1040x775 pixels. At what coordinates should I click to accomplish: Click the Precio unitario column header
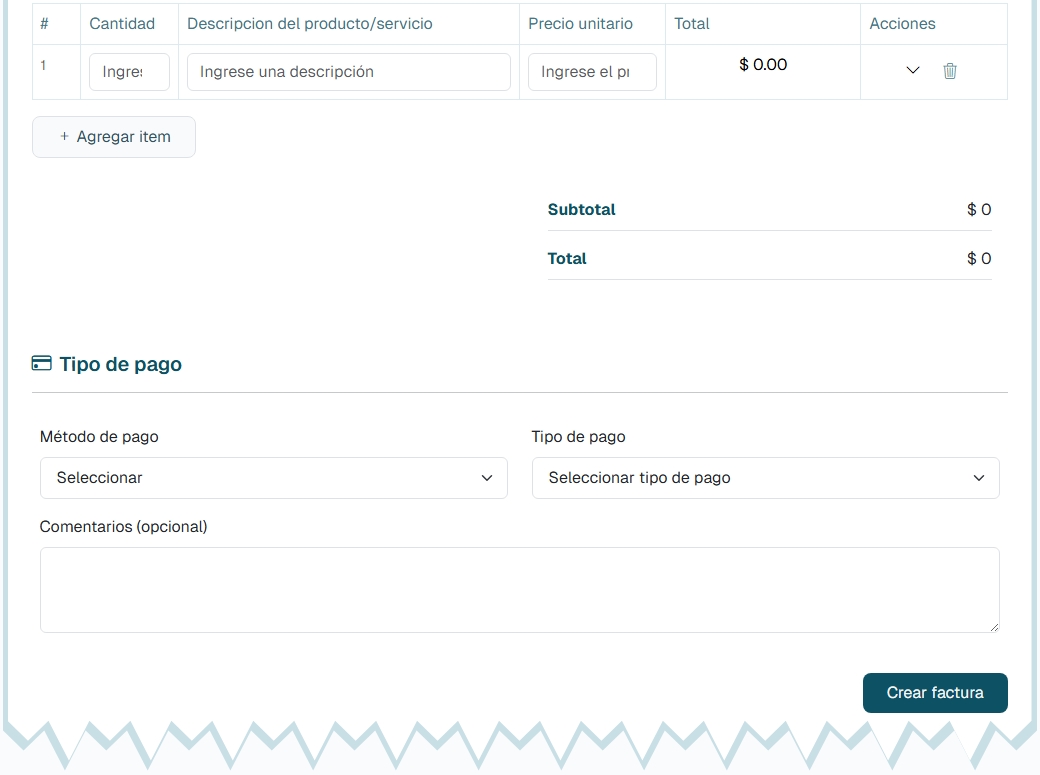point(580,24)
